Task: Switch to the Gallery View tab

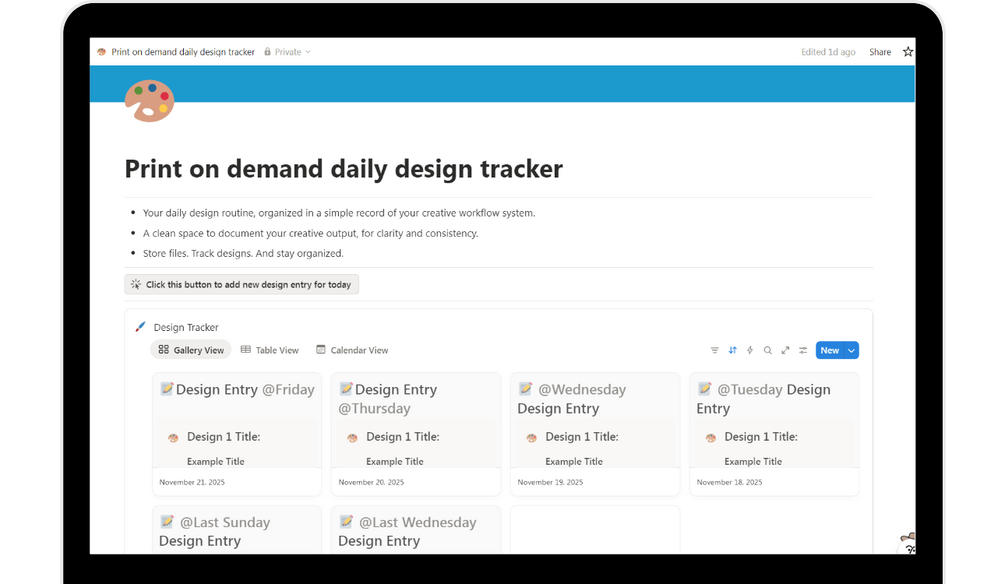Action: point(191,350)
